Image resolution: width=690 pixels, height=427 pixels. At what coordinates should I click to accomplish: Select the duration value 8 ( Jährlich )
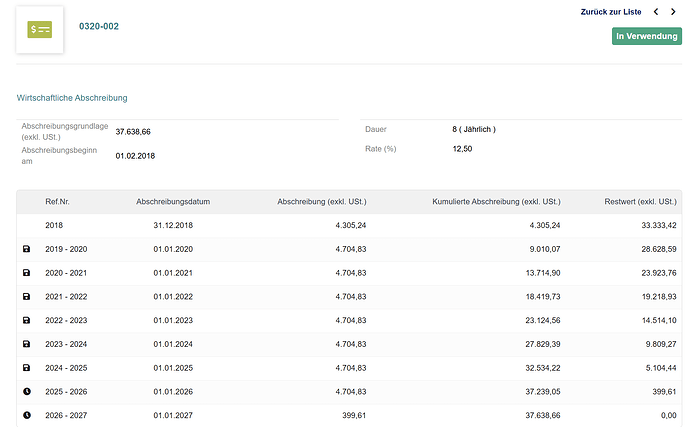coord(474,129)
